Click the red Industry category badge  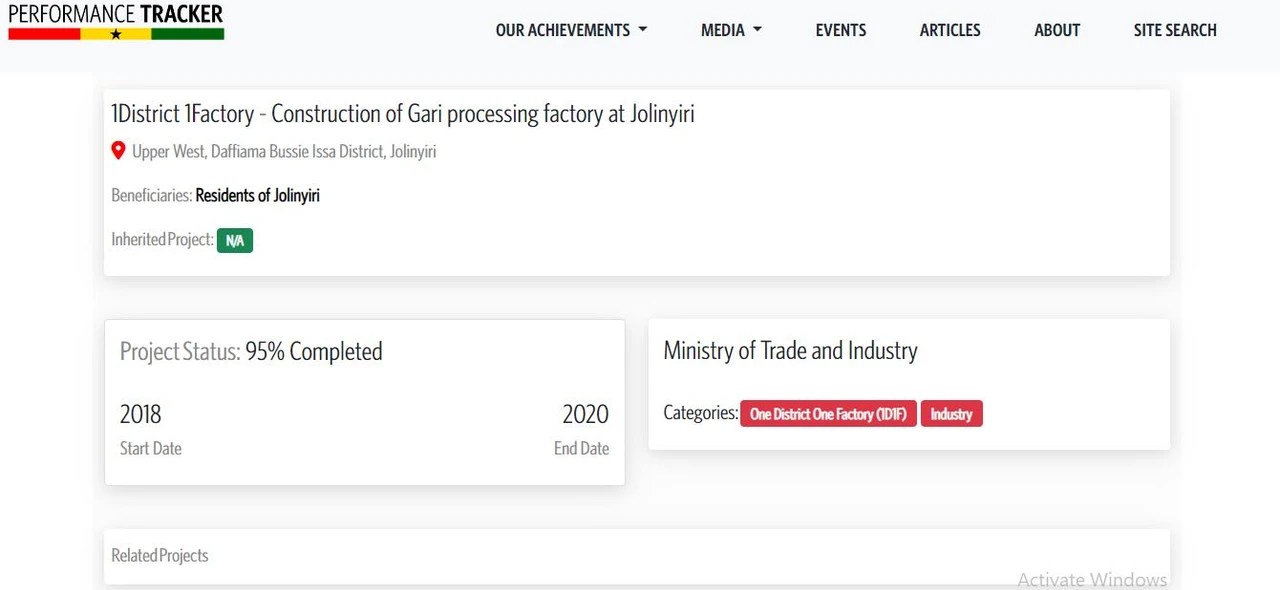tap(951, 414)
